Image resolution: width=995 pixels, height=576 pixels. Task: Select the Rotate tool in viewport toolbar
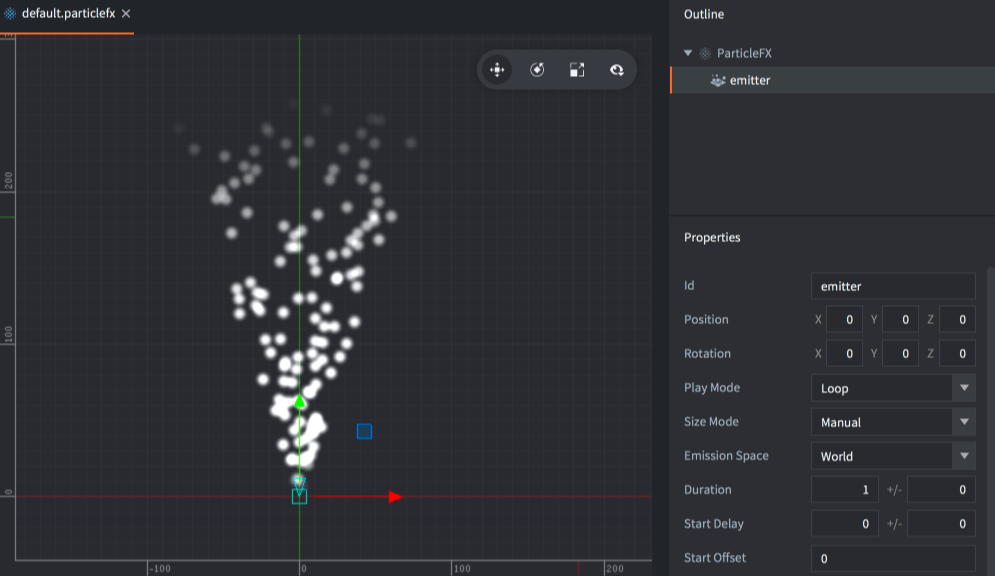point(537,70)
